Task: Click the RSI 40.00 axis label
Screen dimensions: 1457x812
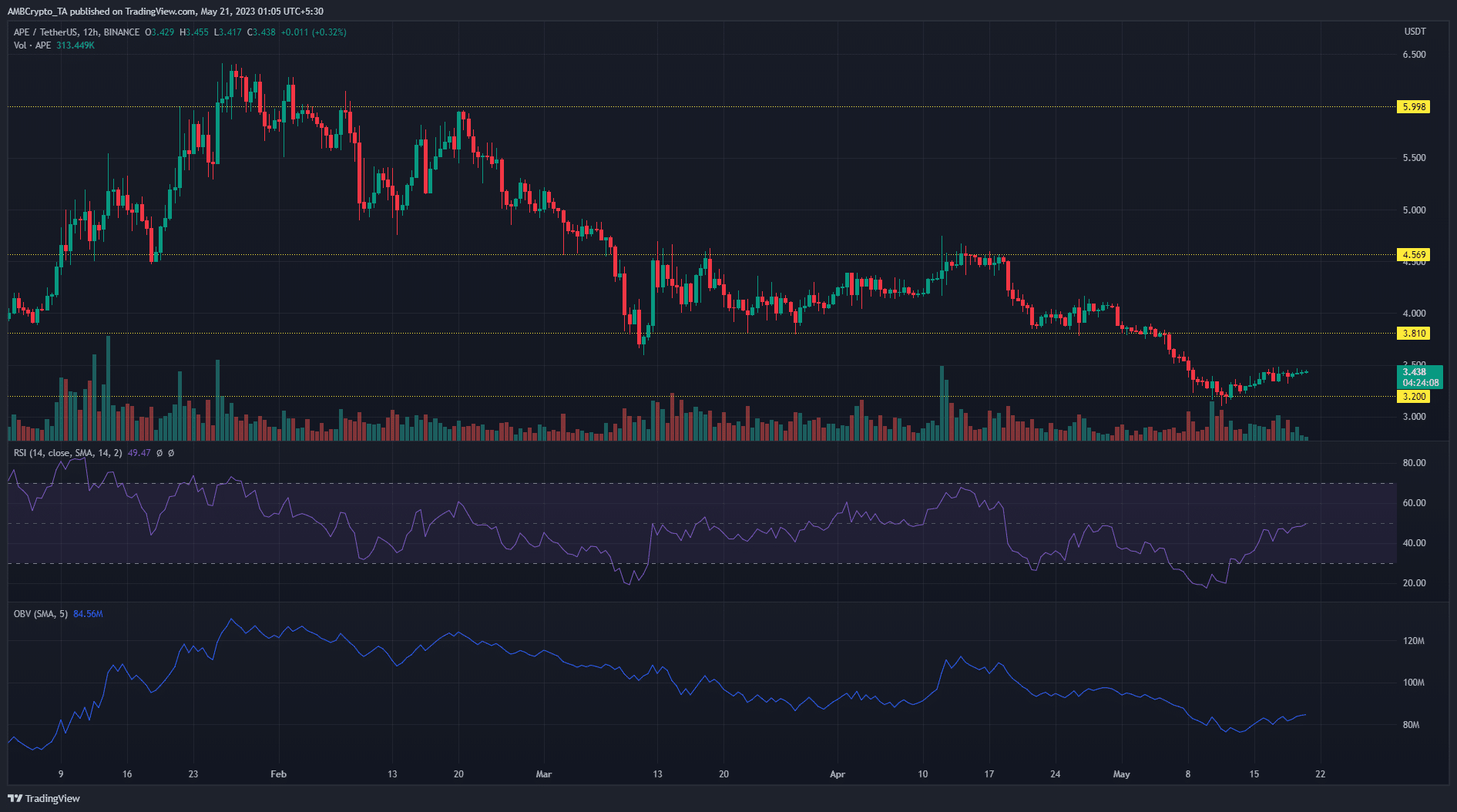Action: coord(1414,543)
